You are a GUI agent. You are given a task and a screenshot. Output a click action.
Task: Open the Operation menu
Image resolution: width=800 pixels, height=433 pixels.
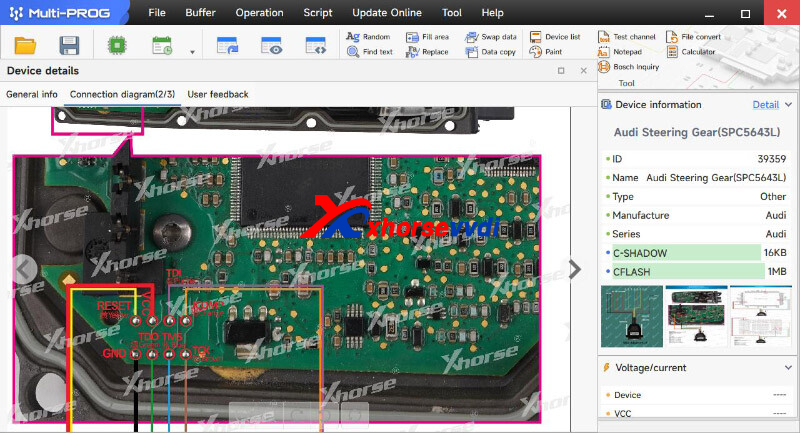tap(259, 13)
